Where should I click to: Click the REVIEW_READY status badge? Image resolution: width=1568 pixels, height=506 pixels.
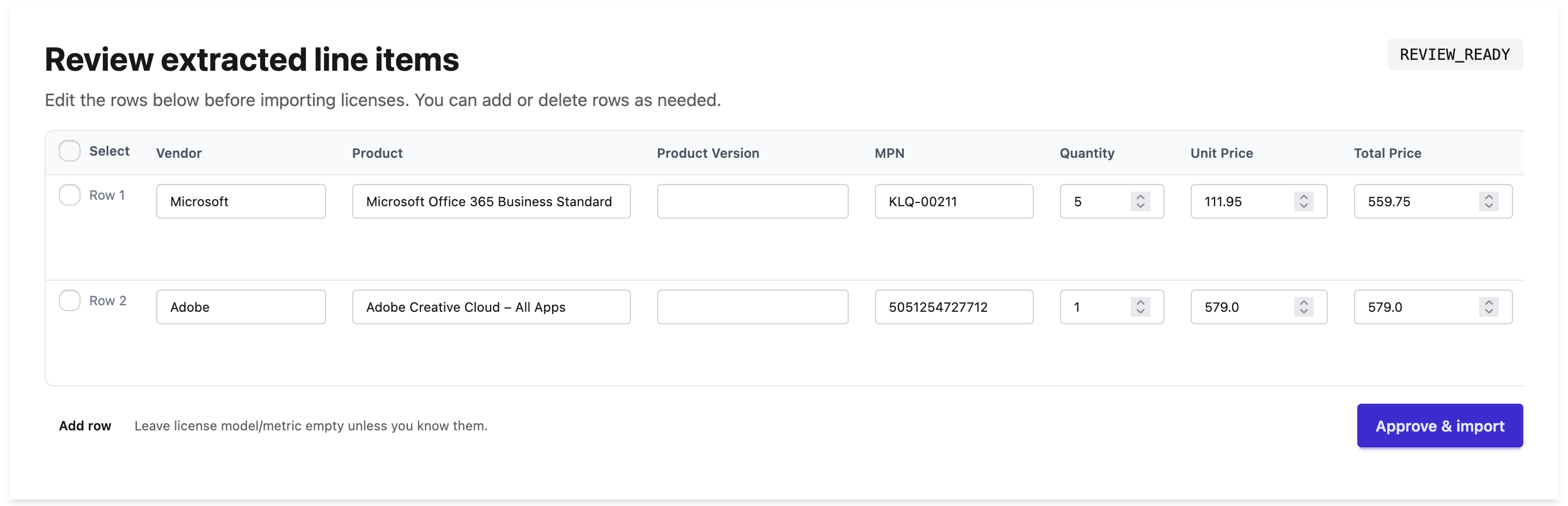pos(1455,54)
